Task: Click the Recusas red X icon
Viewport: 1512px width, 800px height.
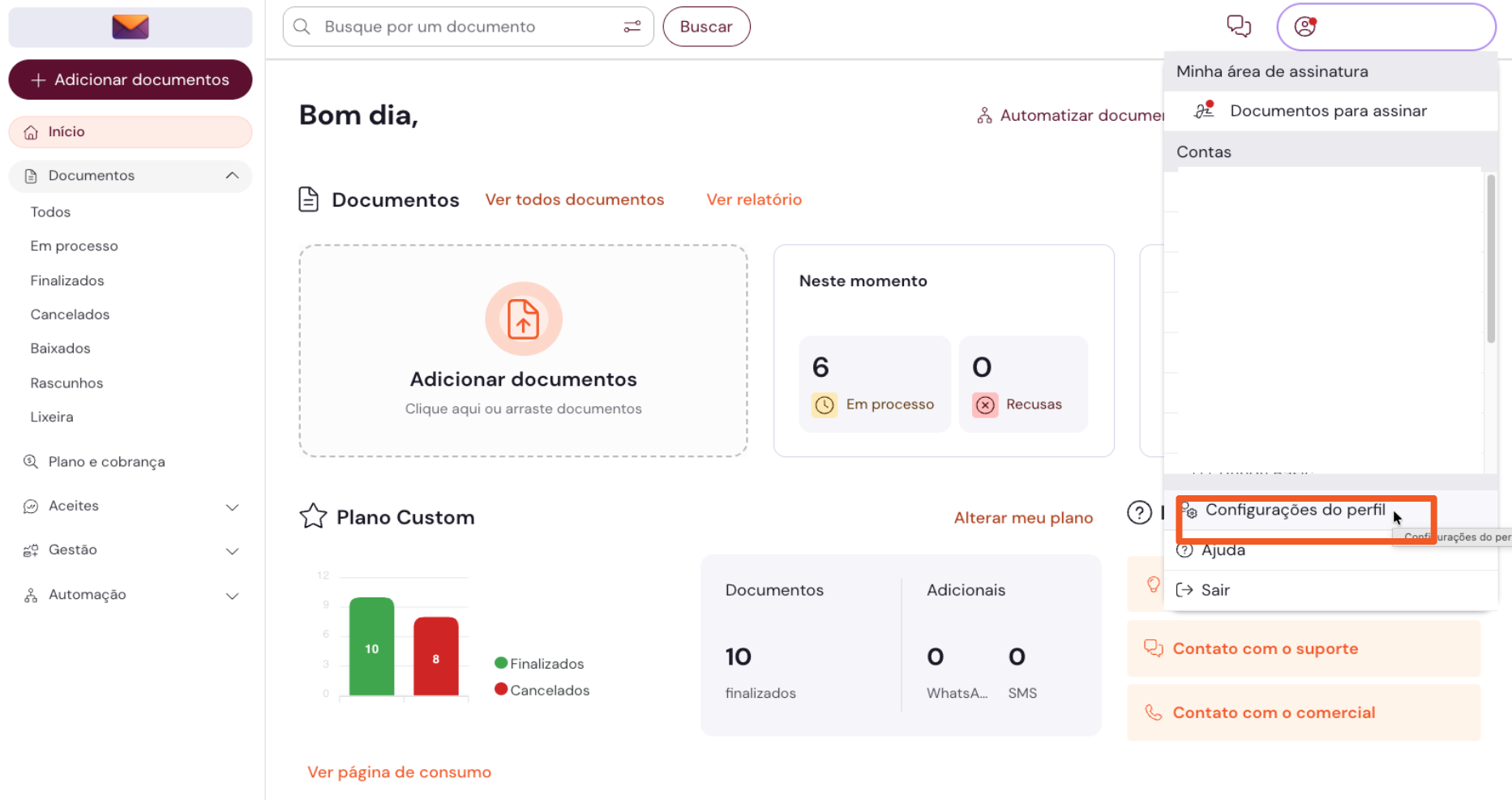Action: (985, 404)
